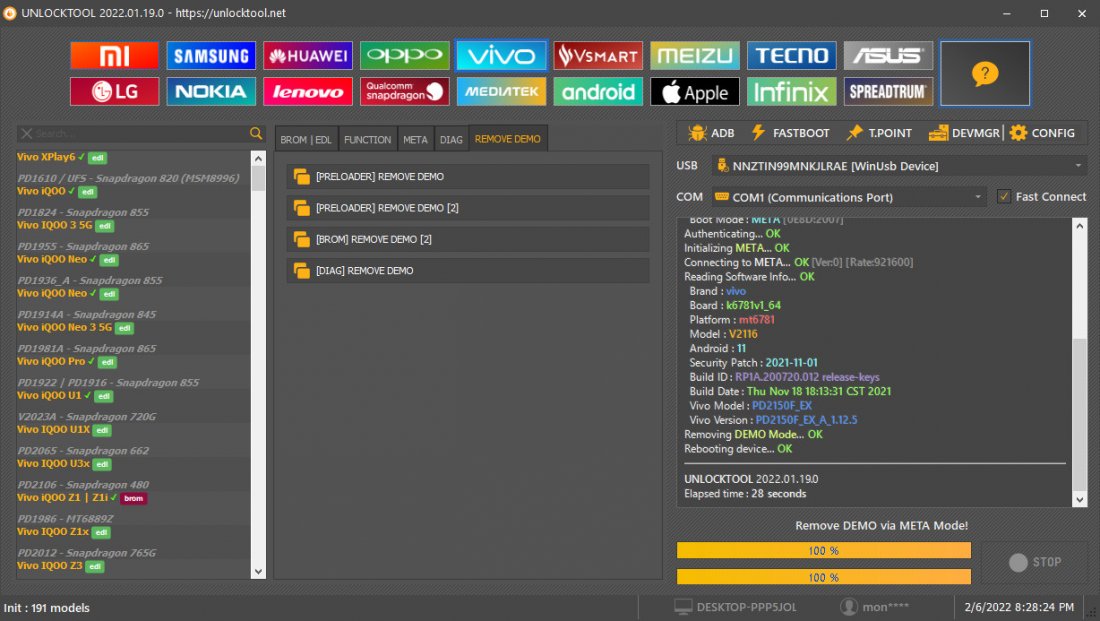Clear search with the X icon
Screen dimensions: 1100x621
(27, 133)
